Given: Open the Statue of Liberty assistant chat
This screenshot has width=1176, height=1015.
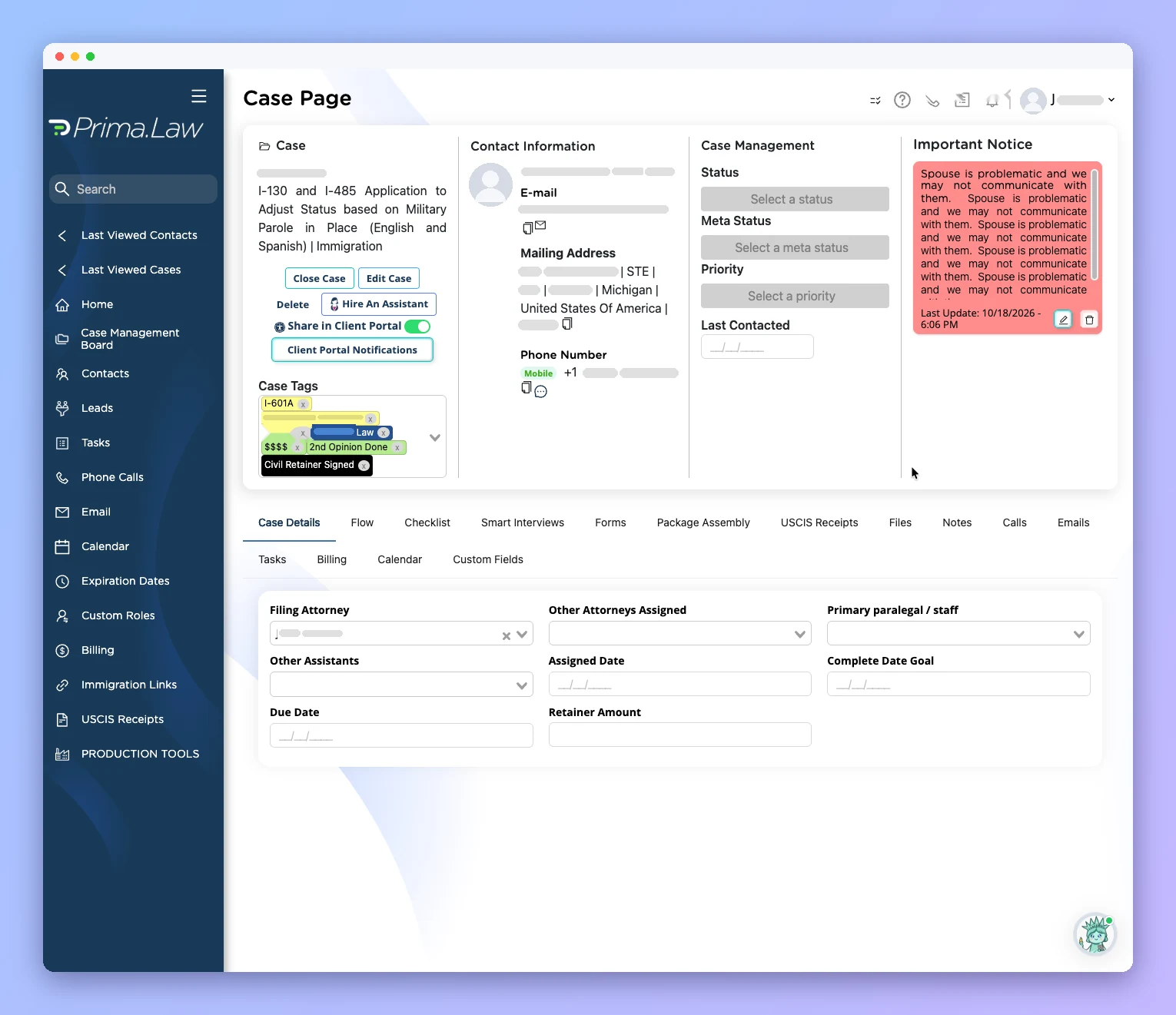Looking at the screenshot, I should click(1095, 934).
